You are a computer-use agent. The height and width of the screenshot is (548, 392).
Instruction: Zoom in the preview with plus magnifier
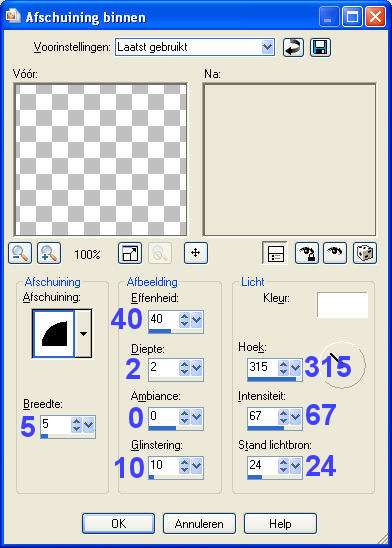[x=49, y=253]
